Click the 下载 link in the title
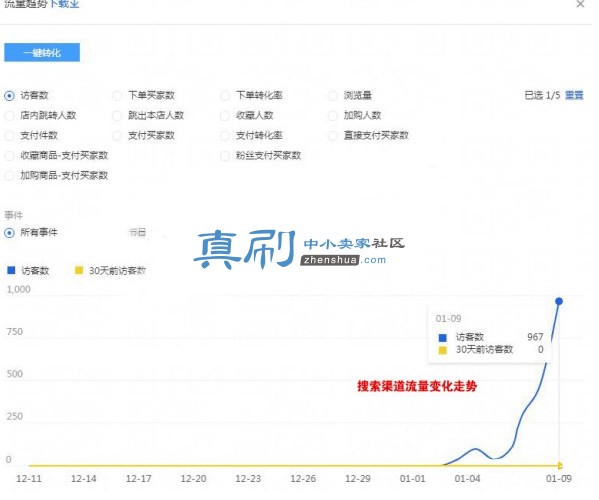 click(x=65, y=4)
